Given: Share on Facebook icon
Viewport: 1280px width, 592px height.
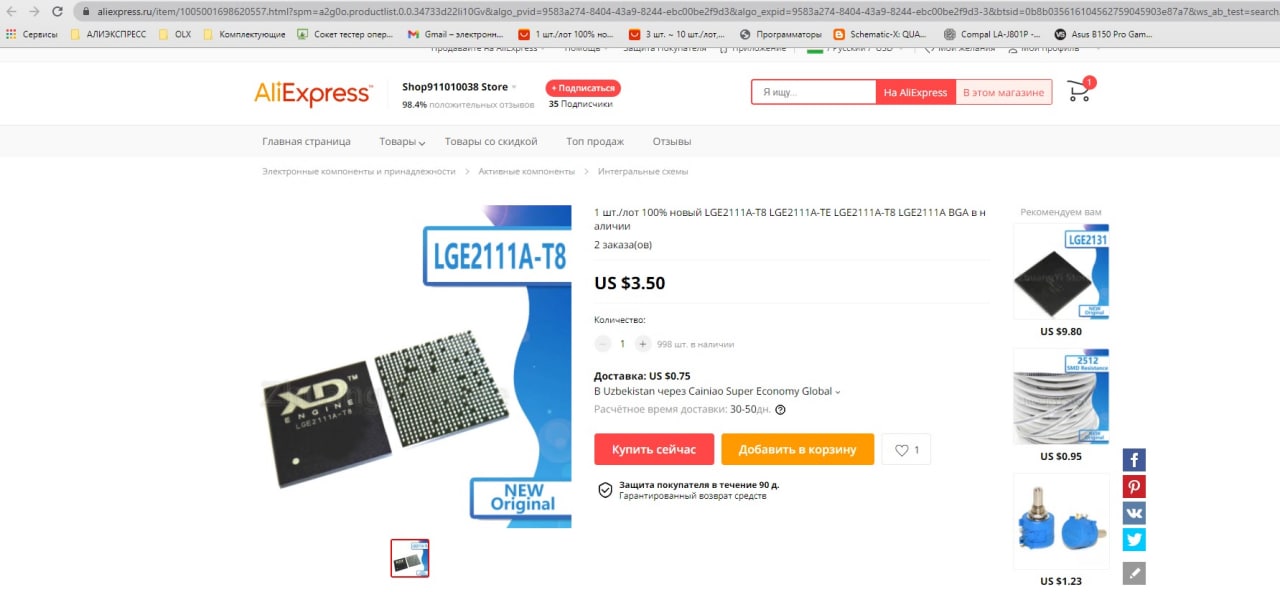Looking at the screenshot, I should pyautogui.click(x=1134, y=460).
